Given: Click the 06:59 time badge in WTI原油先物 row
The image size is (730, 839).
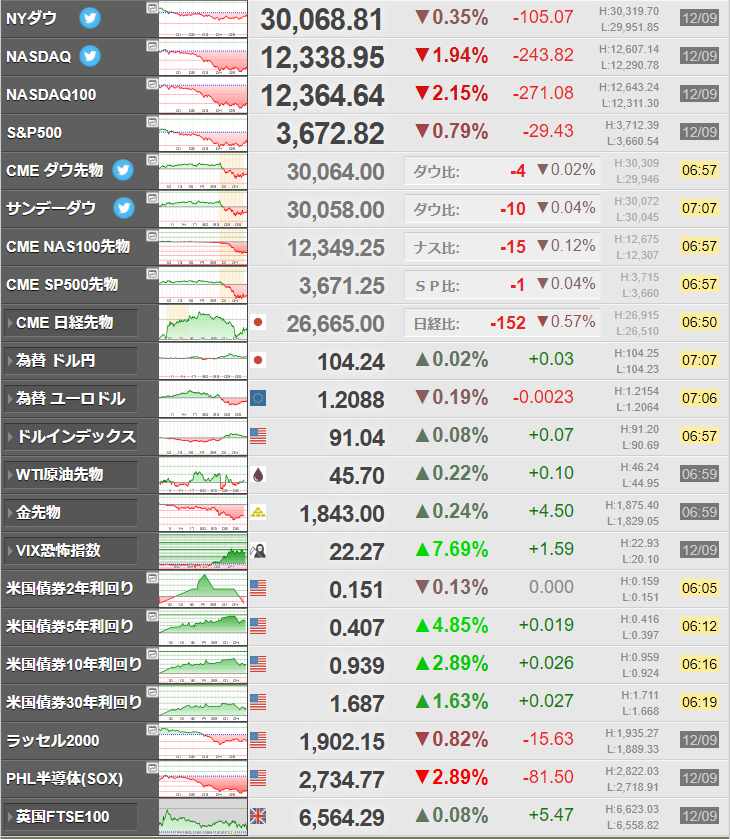Looking at the screenshot, I should point(699,474).
